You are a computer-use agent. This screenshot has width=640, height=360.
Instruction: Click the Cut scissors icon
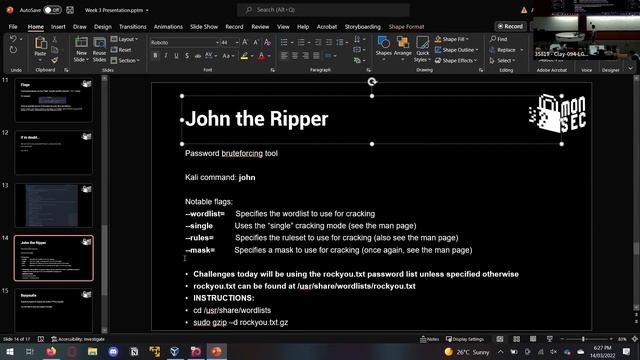pos(54,40)
